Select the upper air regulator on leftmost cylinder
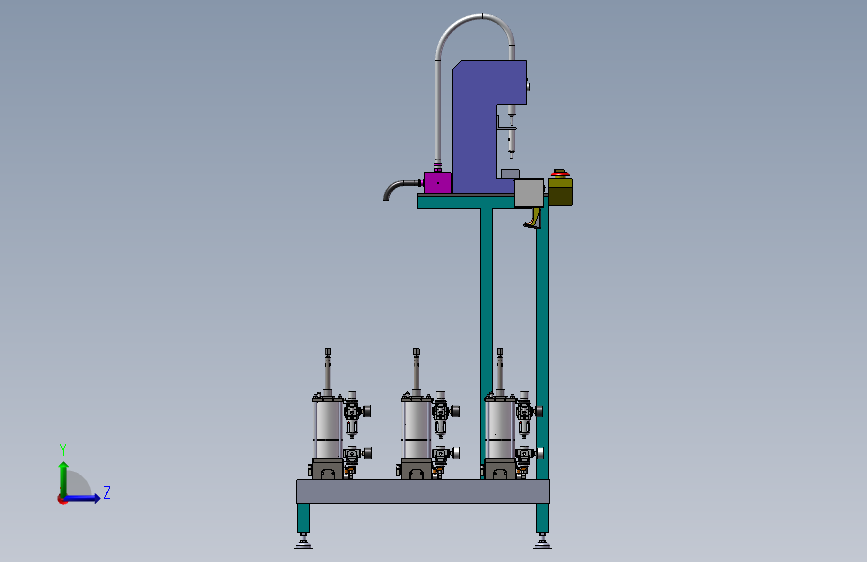 point(354,414)
